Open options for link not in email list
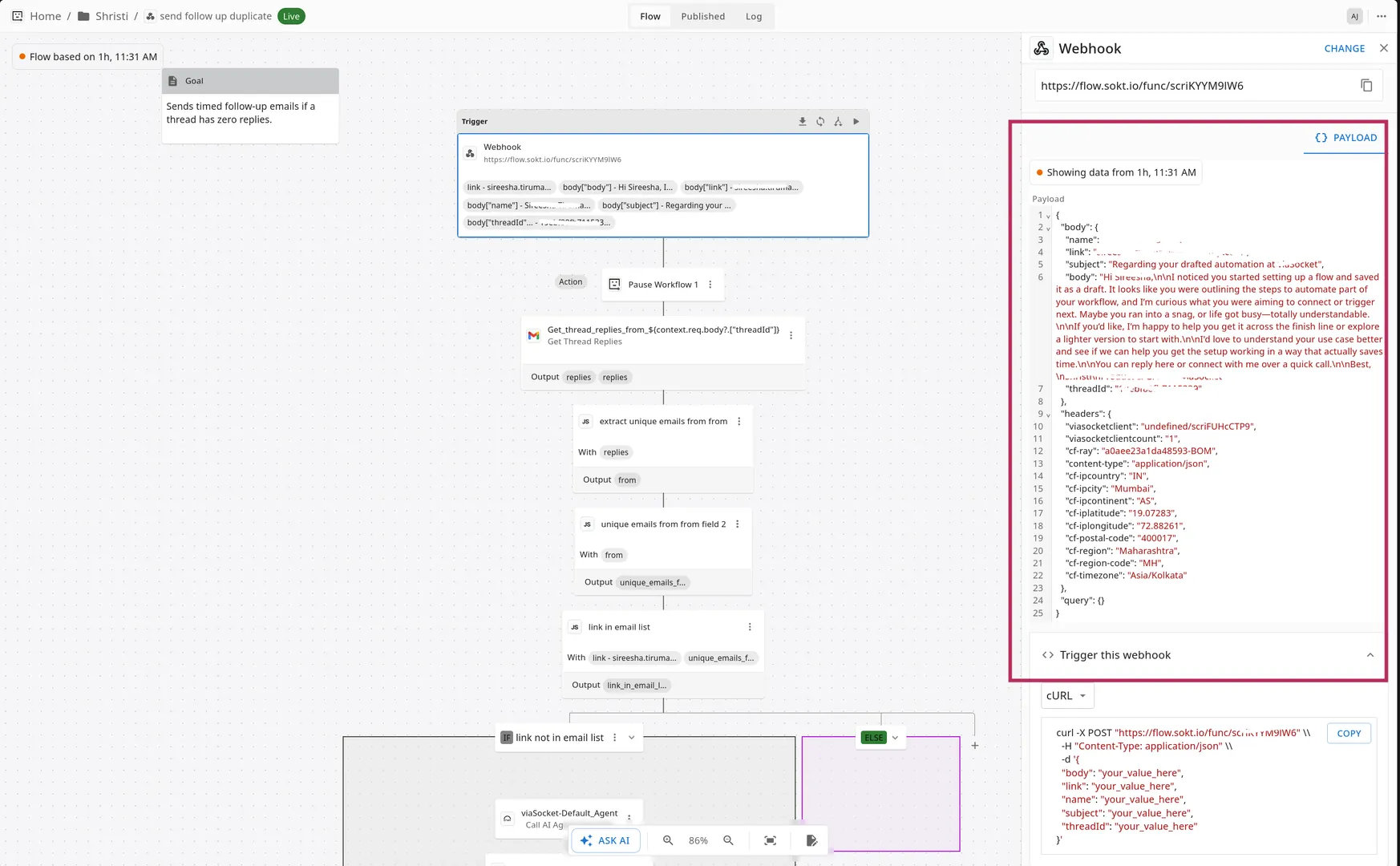 [615, 738]
